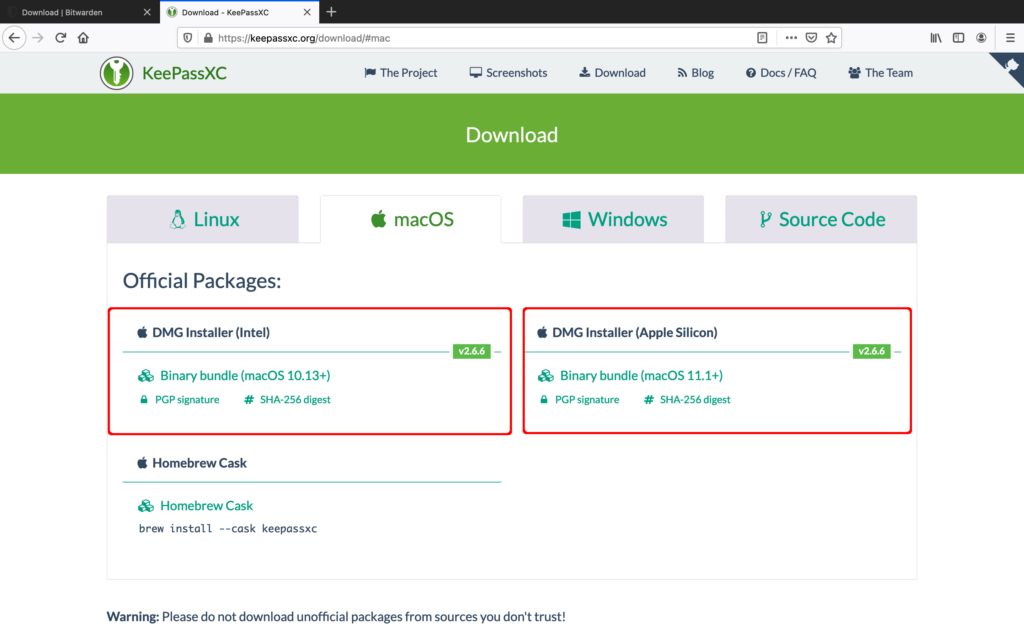Close the Download | Bitwarden tab
This screenshot has height=640, width=1024.
click(x=147, y=12)
